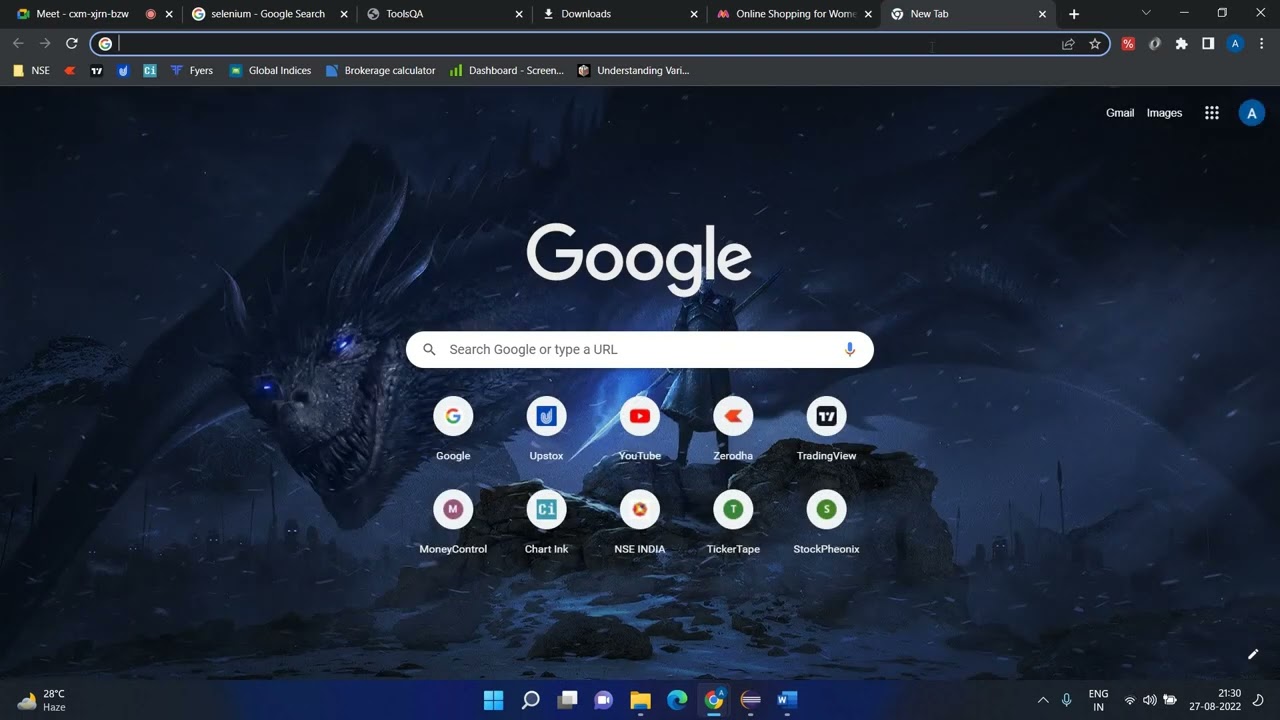Open the Dashboard - Screener bookmark

pos(507,71)
